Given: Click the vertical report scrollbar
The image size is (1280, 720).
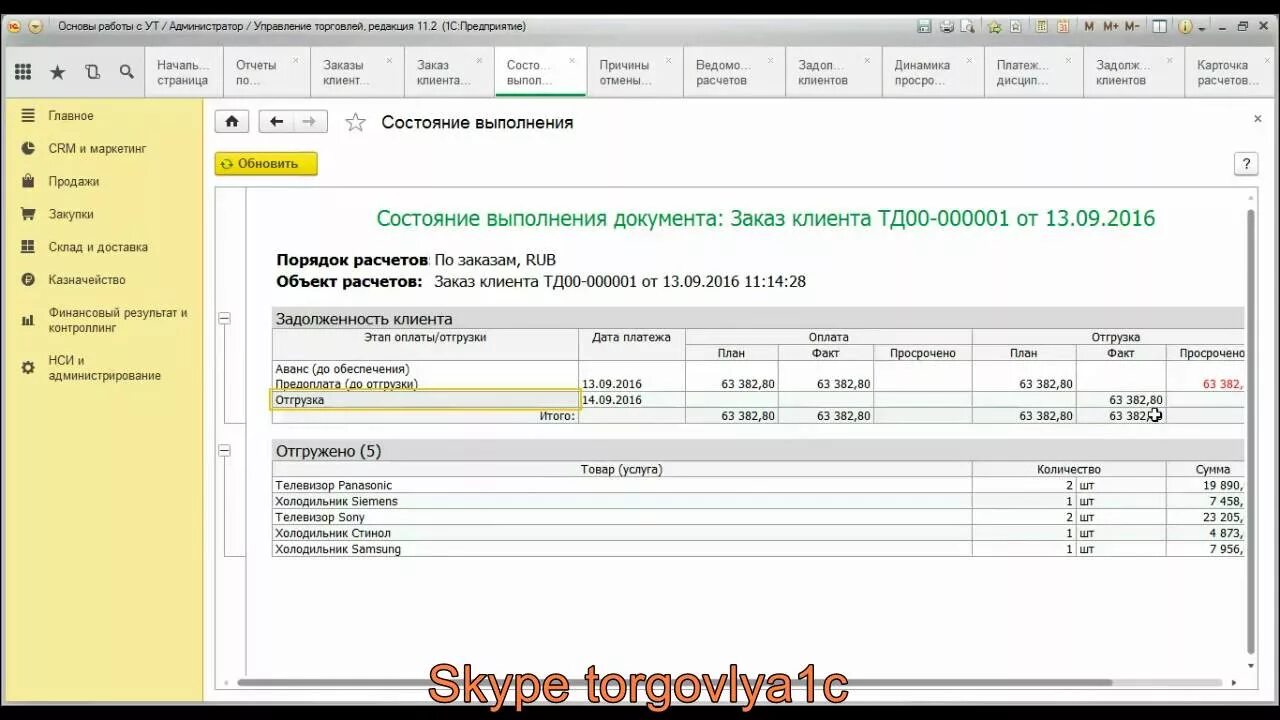Looking at the screenshot, I should (x=1250, y=430).
